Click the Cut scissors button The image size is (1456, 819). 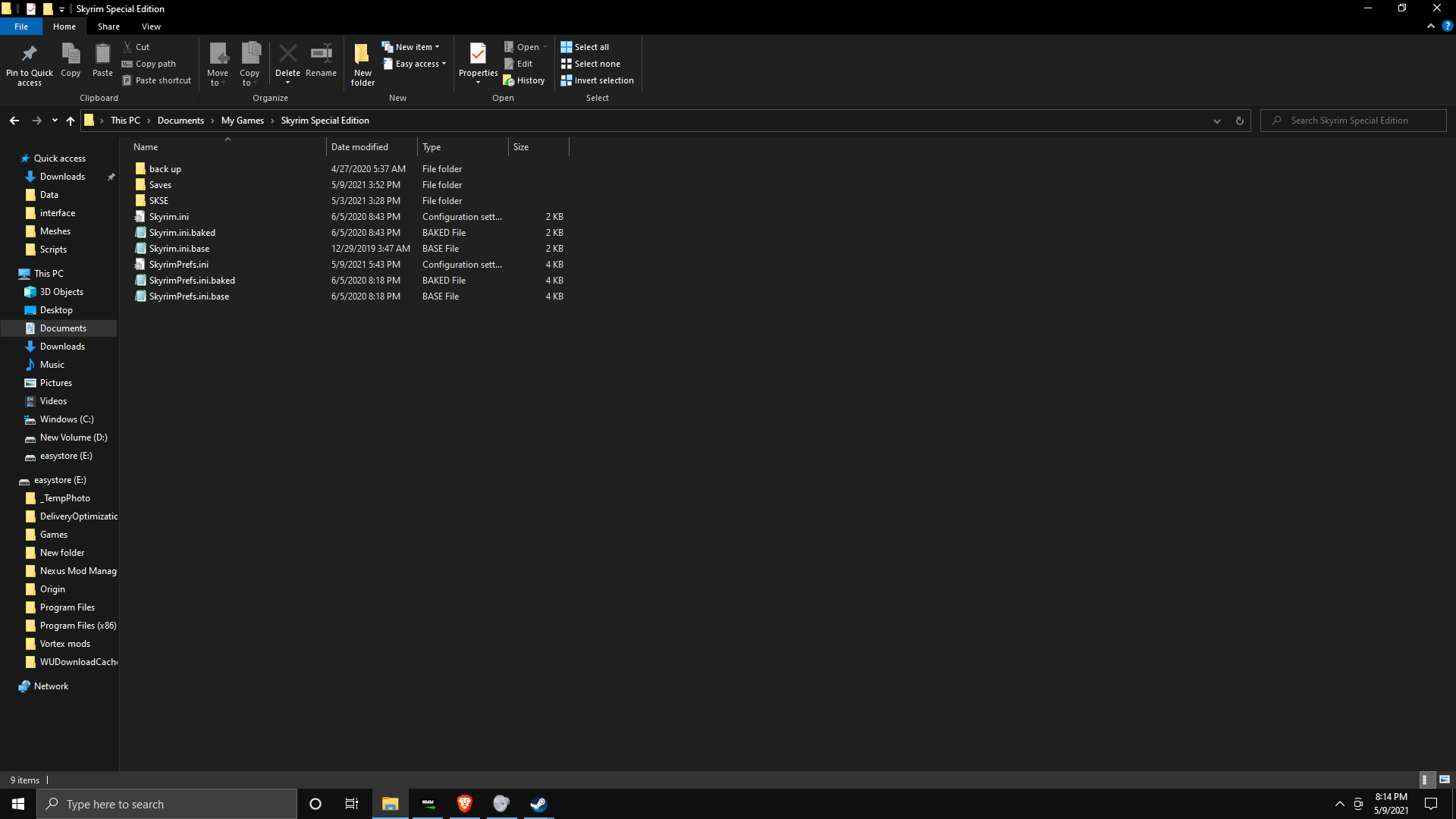pos(137,47)
